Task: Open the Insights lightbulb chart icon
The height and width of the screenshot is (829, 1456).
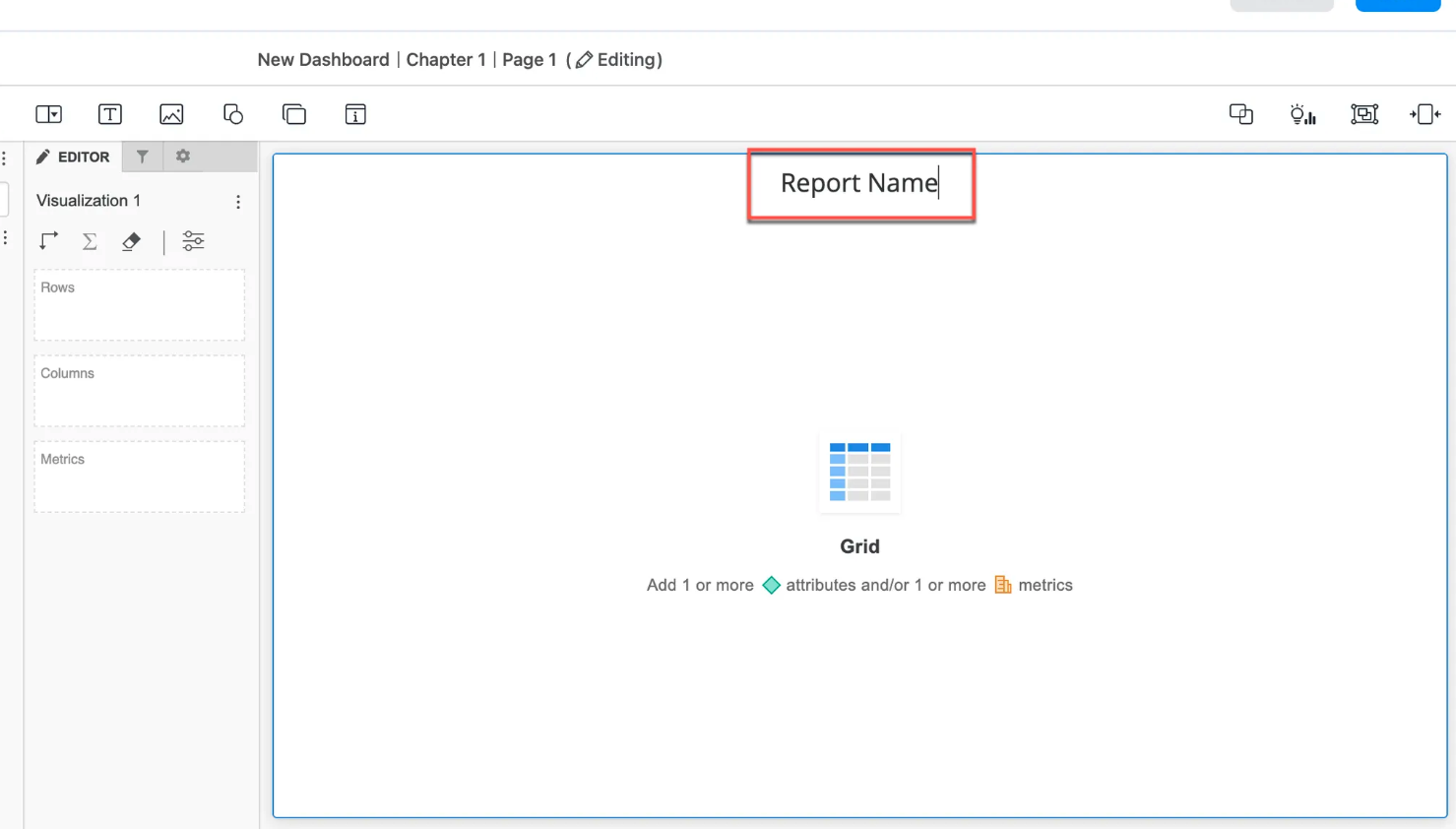Action: click(1302, 114)
